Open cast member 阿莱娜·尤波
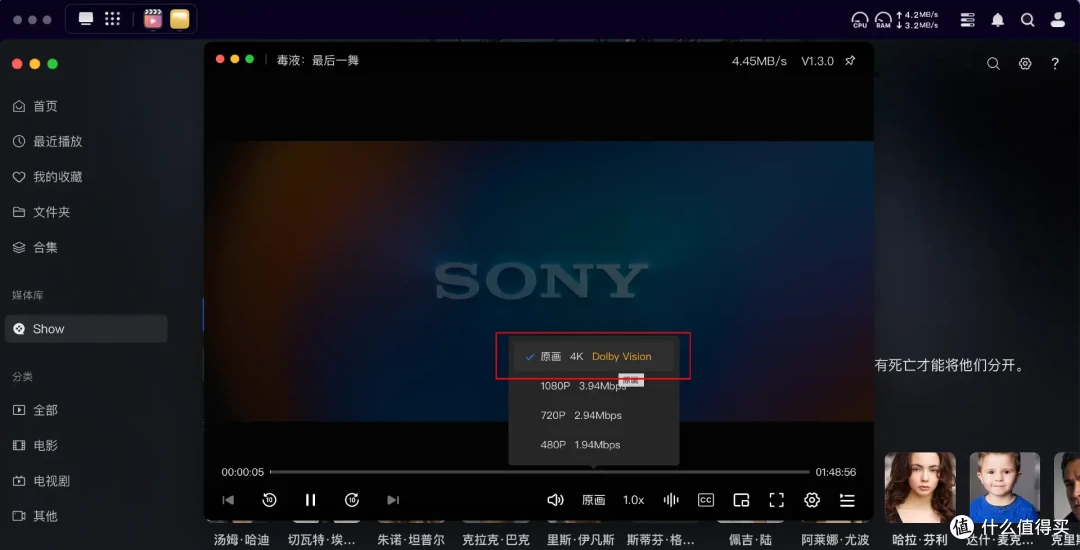1080x550 pixels. tap(835, 540)
